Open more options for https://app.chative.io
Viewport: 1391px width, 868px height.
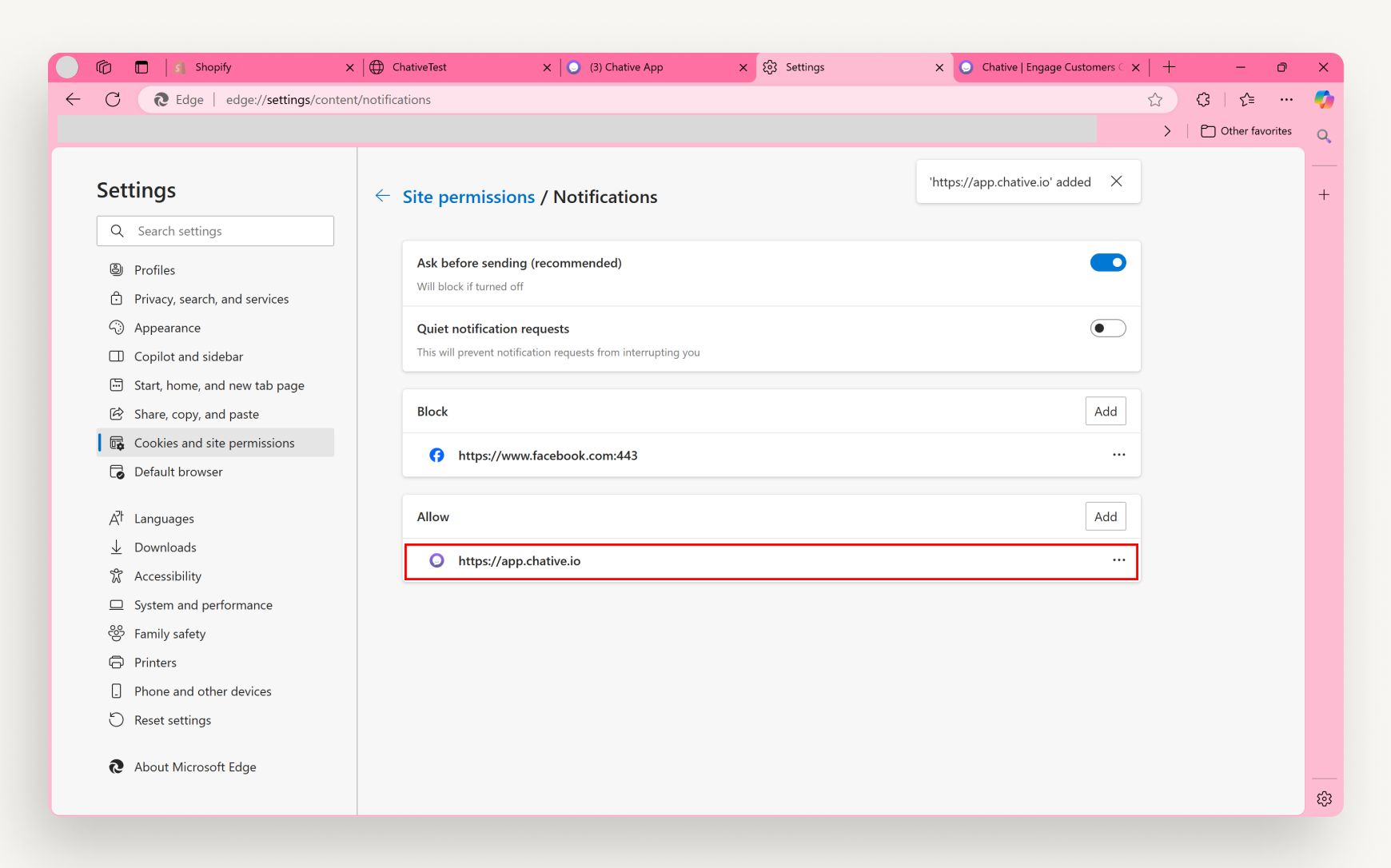(1118, 560)
